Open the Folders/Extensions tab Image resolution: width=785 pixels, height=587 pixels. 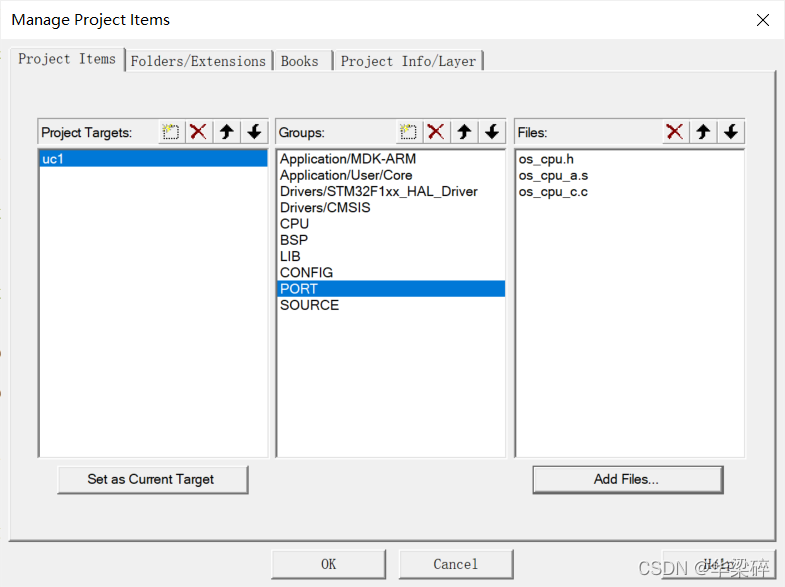coord(198,61)
